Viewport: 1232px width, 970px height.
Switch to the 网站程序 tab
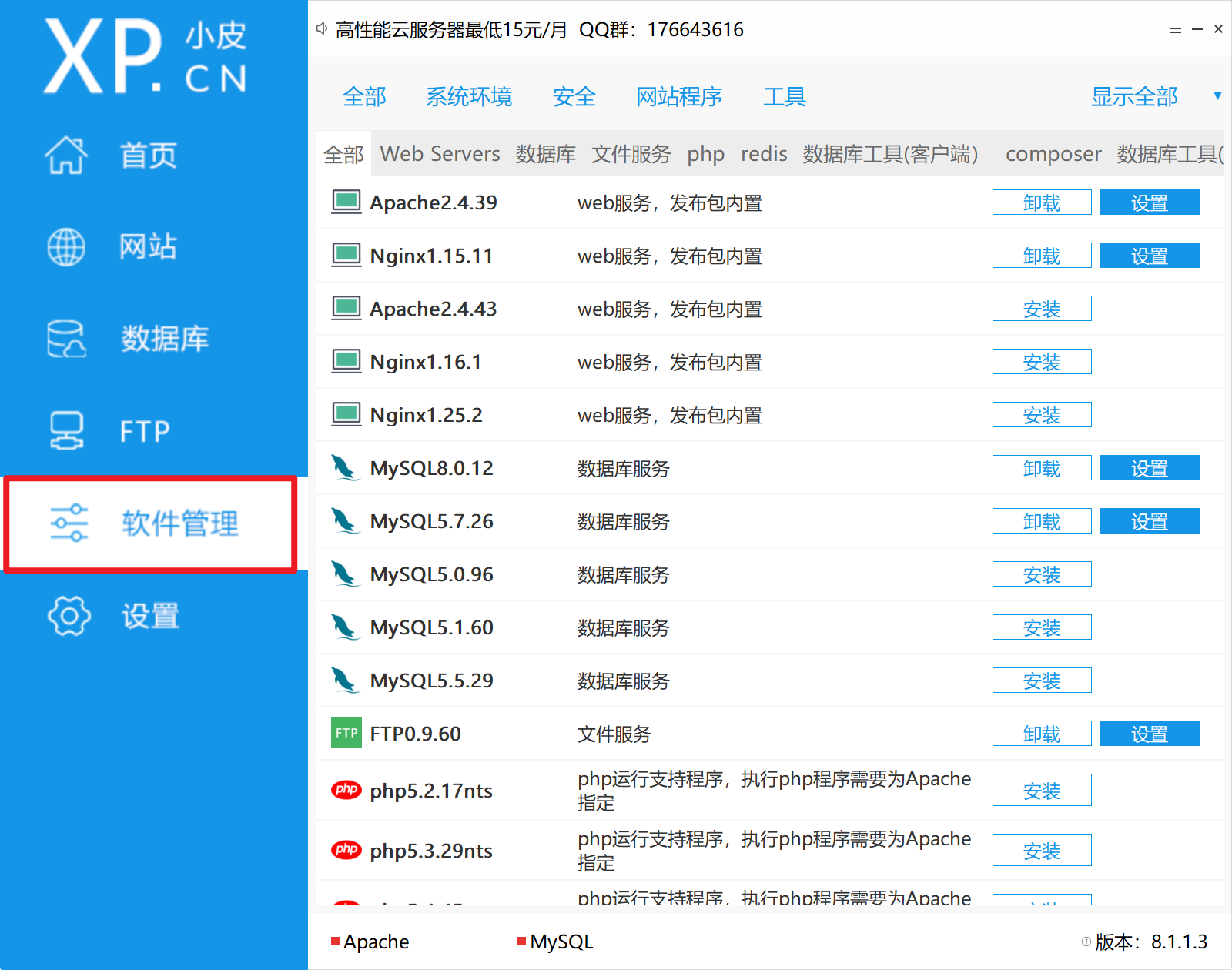(x=679, y=97)
